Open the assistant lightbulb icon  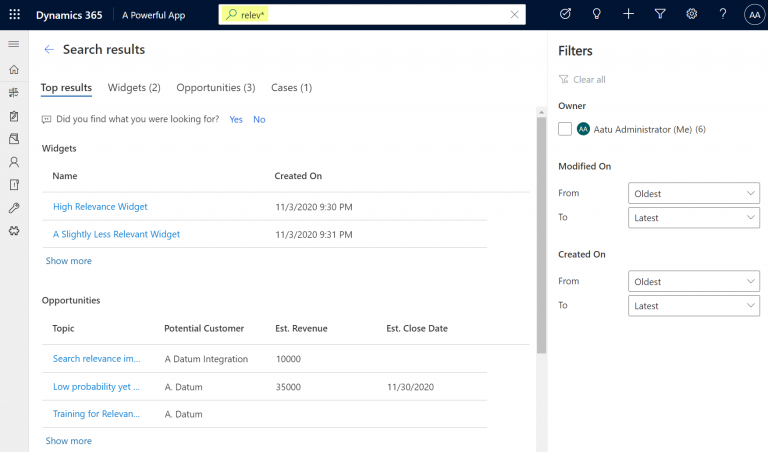pos(597,14)
